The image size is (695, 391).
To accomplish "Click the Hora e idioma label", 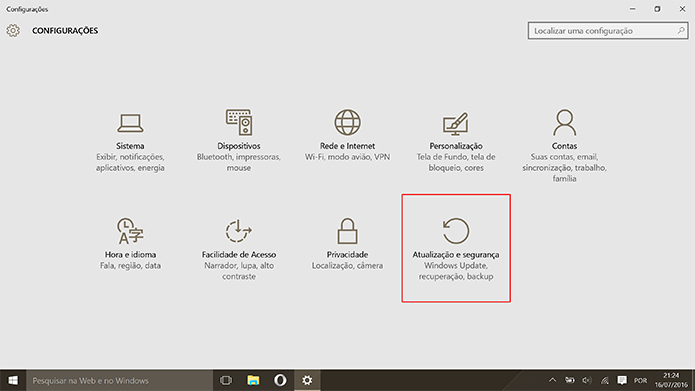I will click(x=130, y=254).
